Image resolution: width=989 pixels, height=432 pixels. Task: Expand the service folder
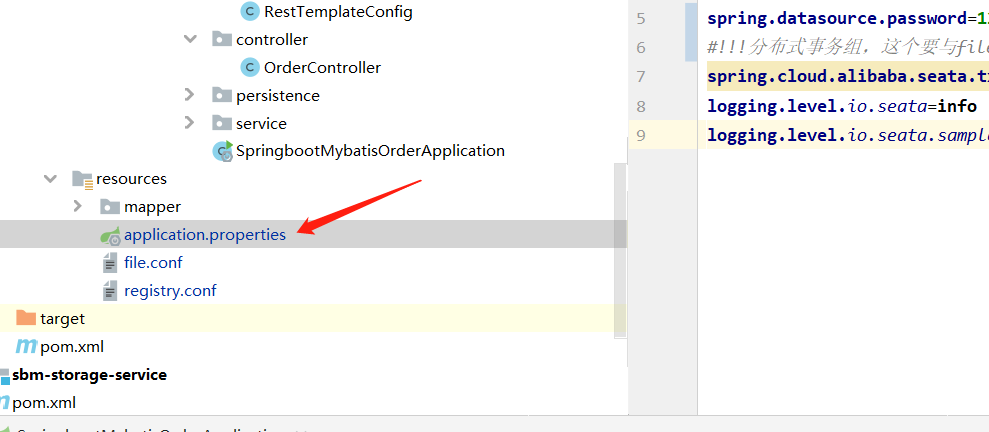click(189, 122)
